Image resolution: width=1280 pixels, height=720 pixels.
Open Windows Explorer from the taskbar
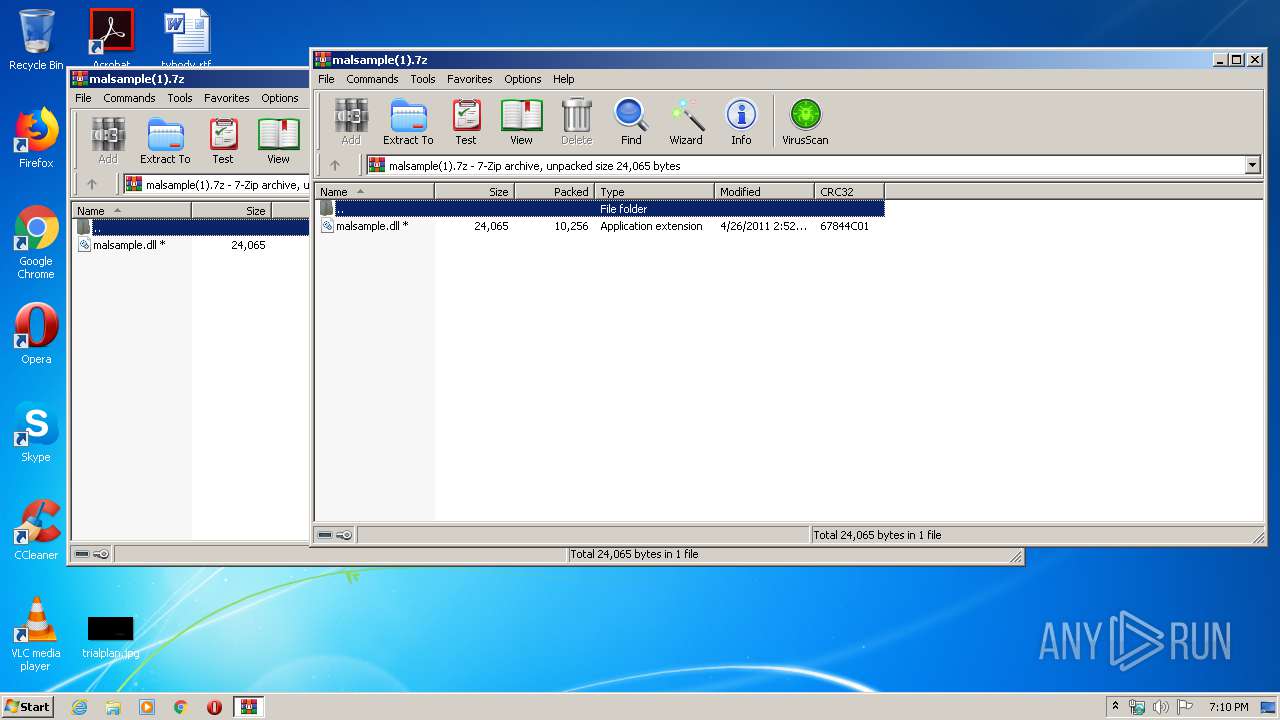click(x=113, y=707)
